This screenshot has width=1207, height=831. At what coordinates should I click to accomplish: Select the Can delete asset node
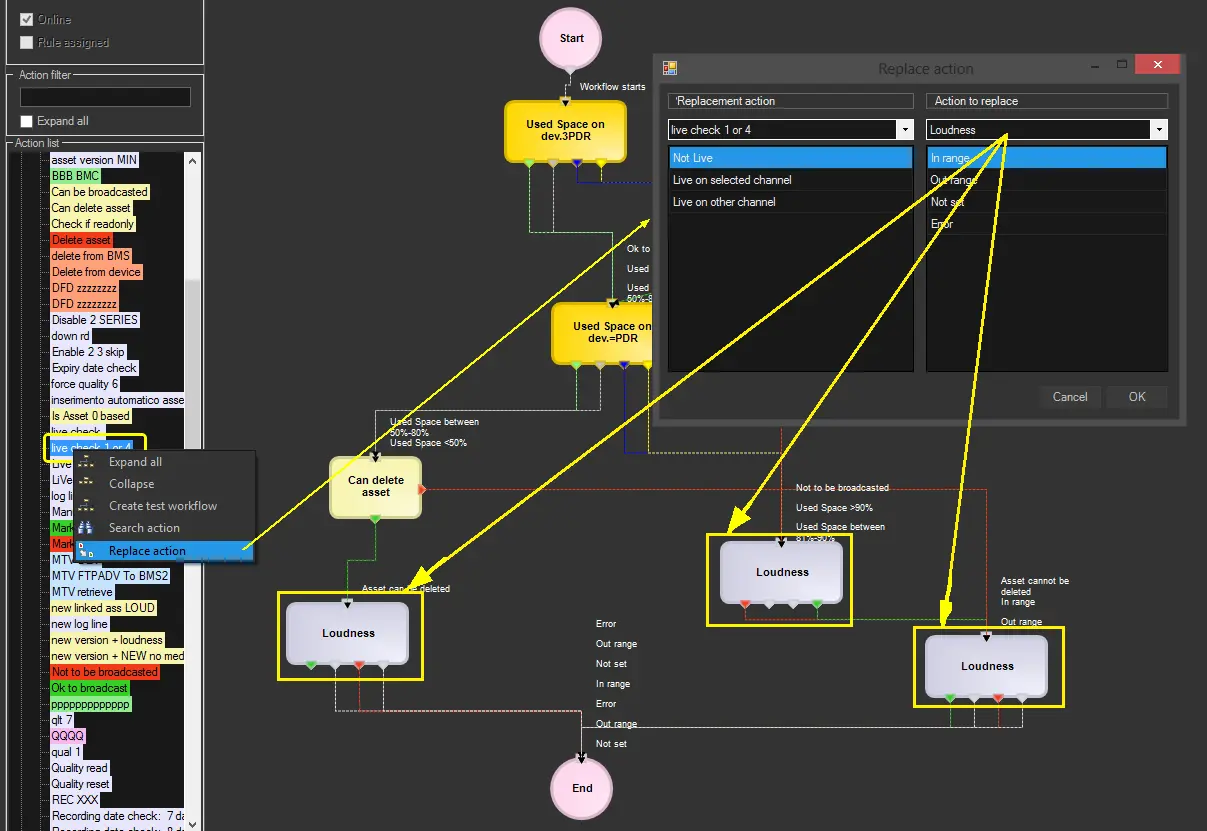point(375,487)
